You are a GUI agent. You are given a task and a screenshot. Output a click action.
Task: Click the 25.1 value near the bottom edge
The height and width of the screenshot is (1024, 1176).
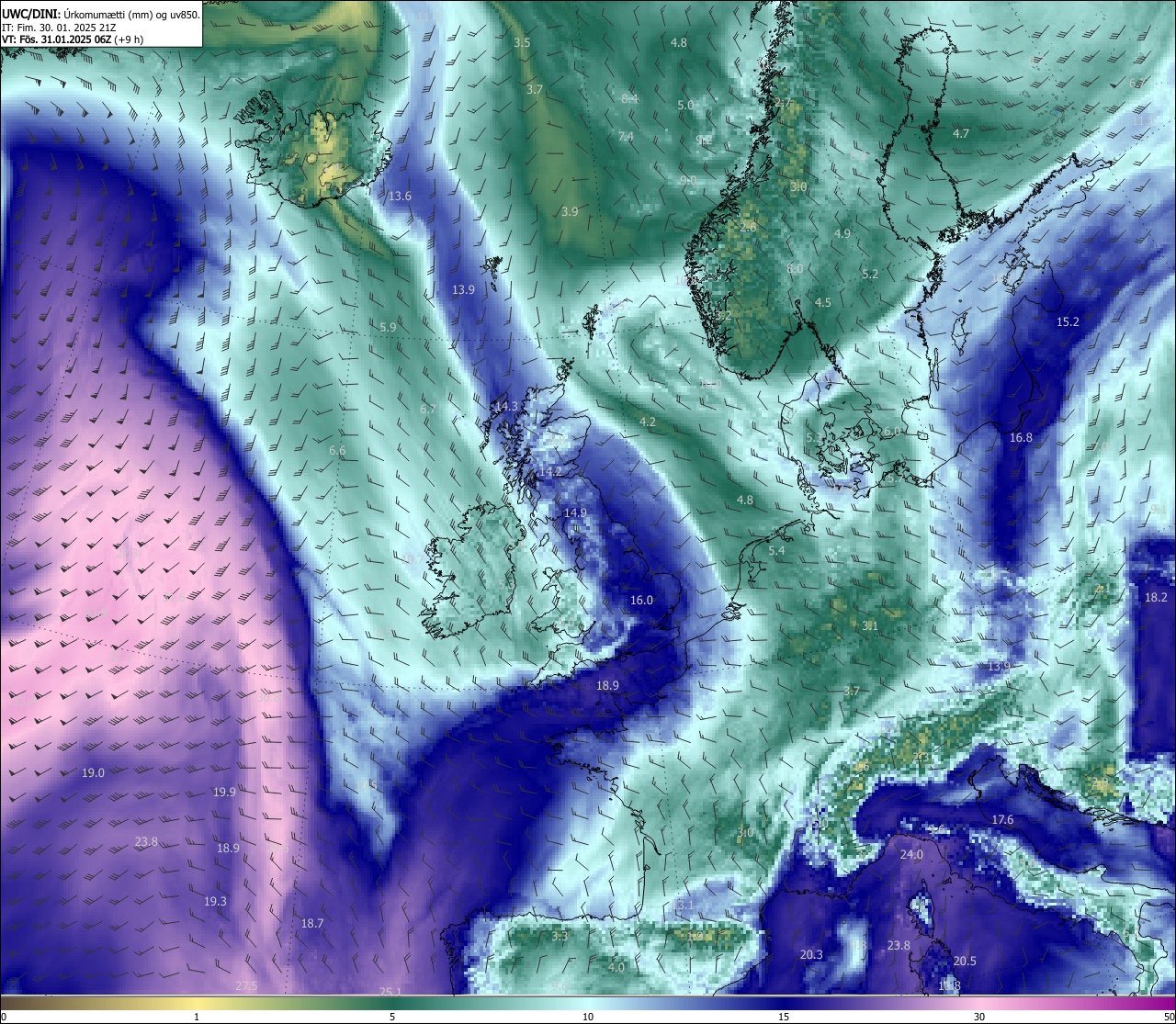(390, 991)
